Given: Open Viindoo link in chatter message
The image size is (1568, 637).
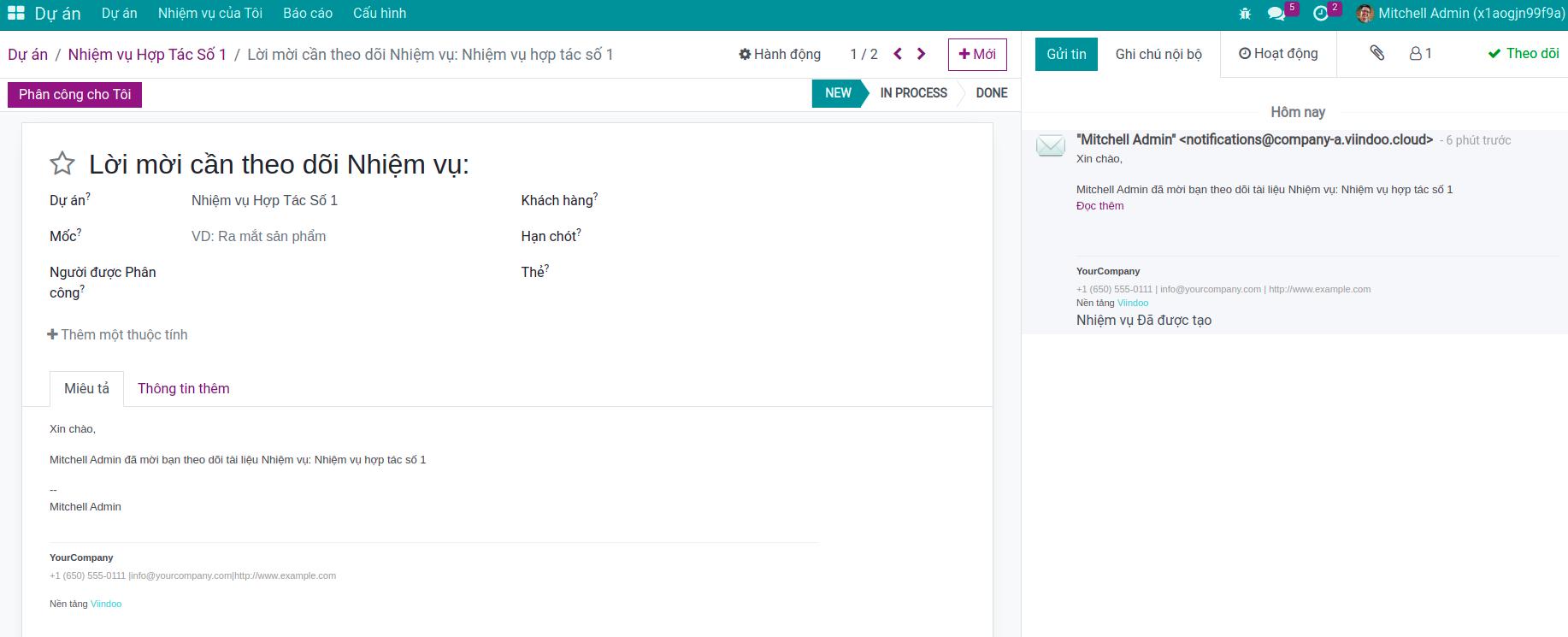Looking at the screenshot, I should pos(1133,303).
